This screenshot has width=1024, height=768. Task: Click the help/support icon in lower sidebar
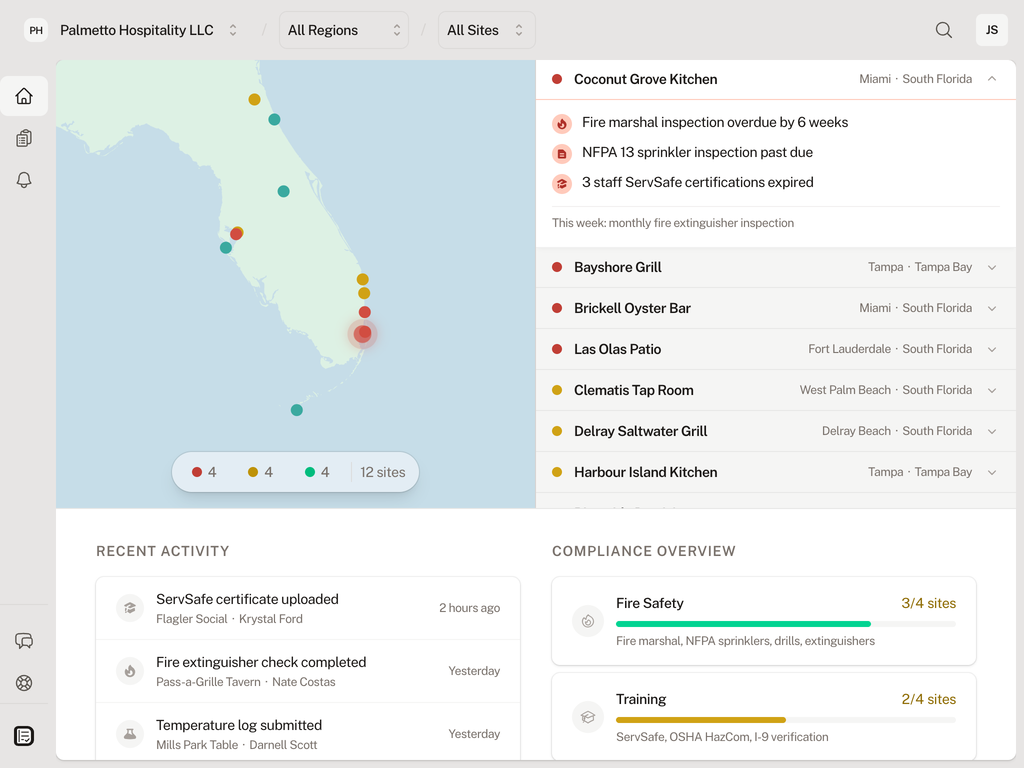click(24, 683)
